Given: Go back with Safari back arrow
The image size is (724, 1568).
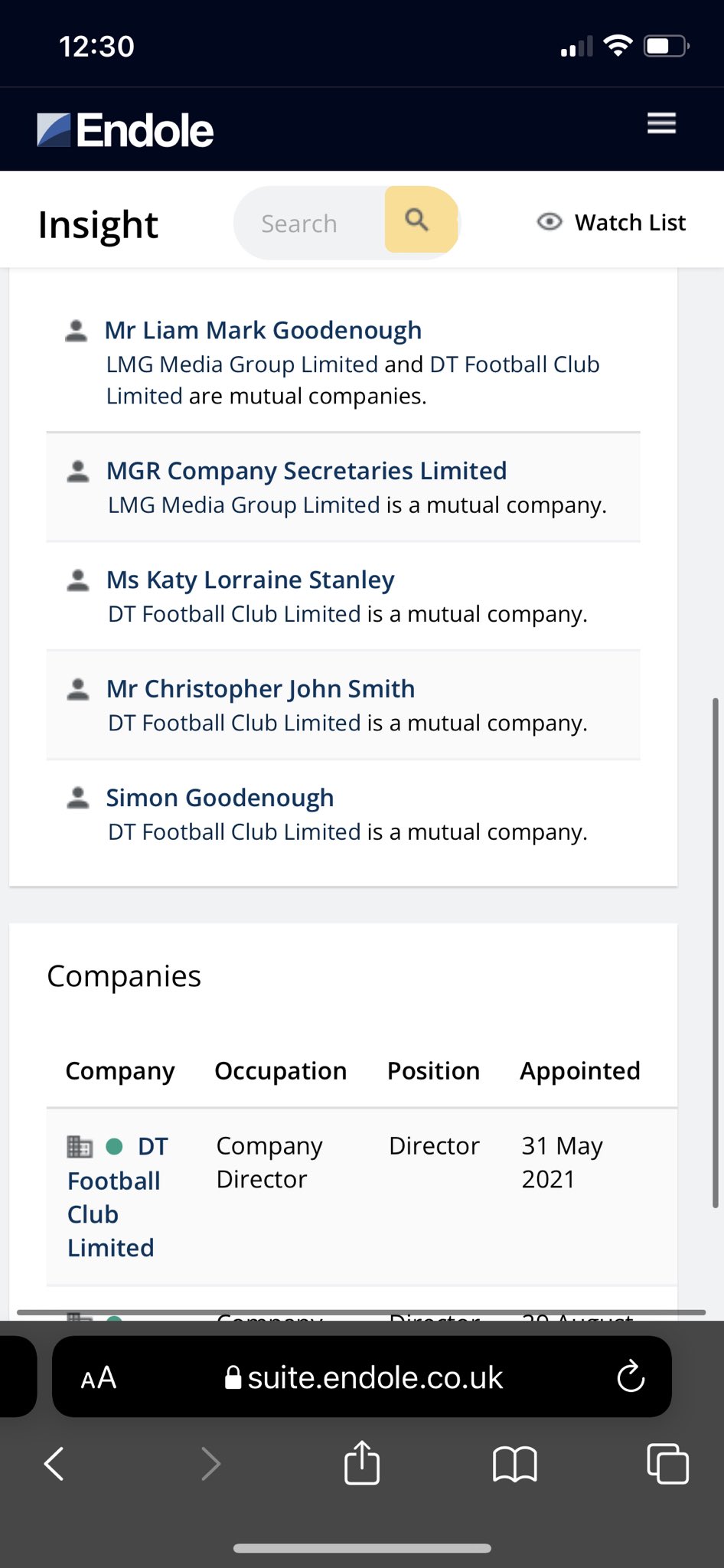Looking at the screenshot, I should pos(54,1464).
